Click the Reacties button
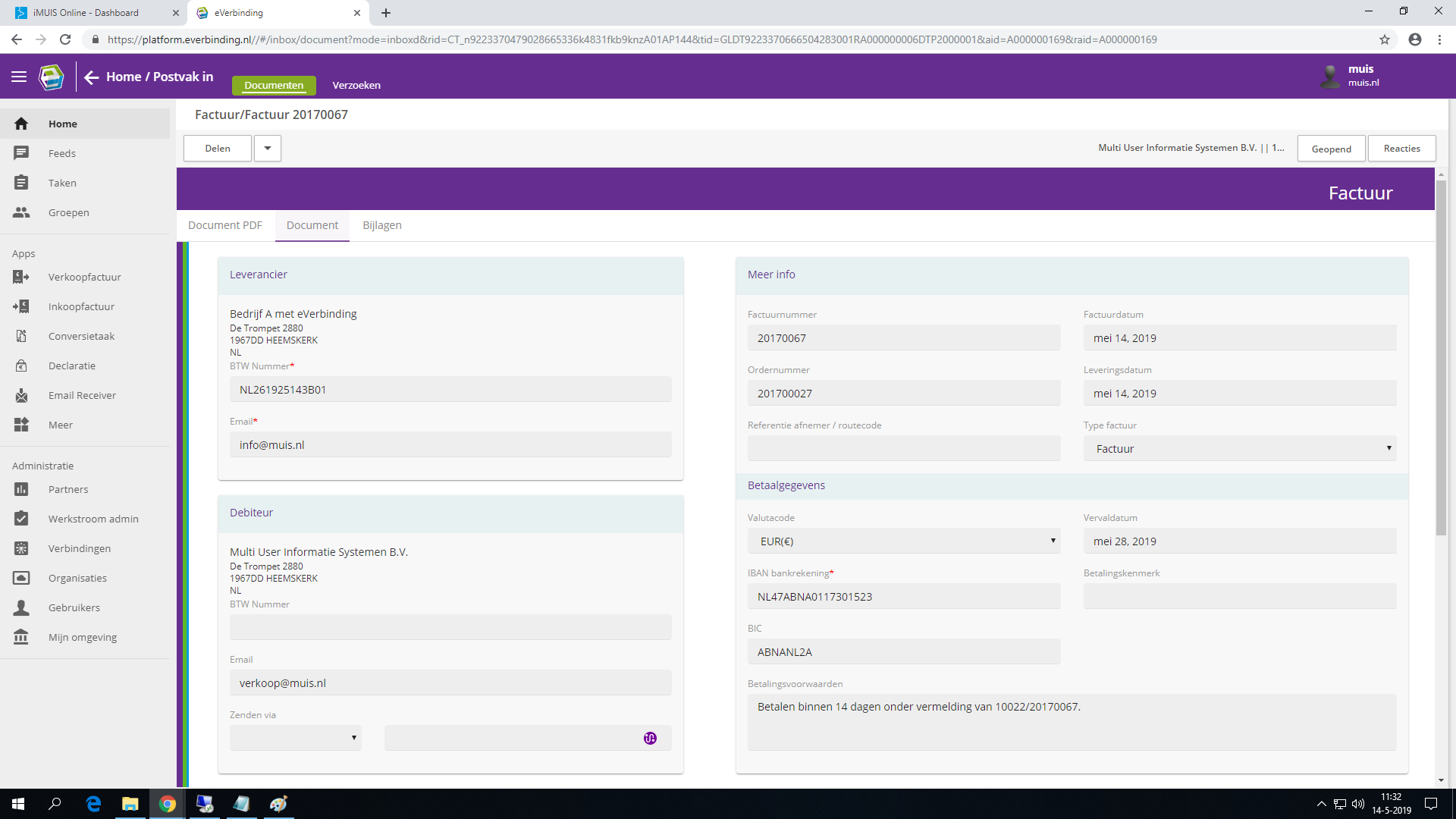The height and width of the screenshot is (819, 1456). pyautogui.click(x=1401, y=149)
